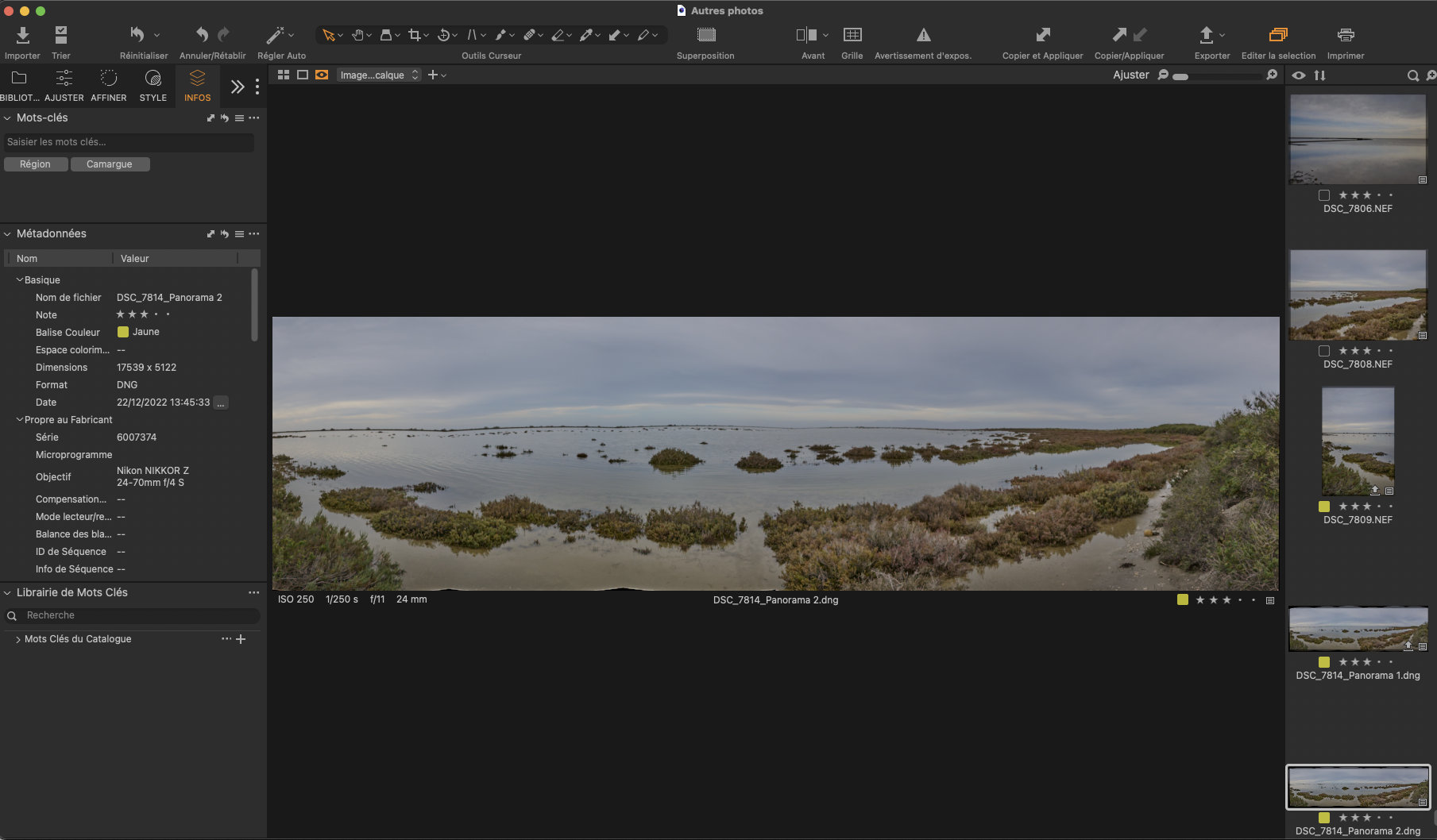Click the Imprimer printer icon

[1346, 35]
